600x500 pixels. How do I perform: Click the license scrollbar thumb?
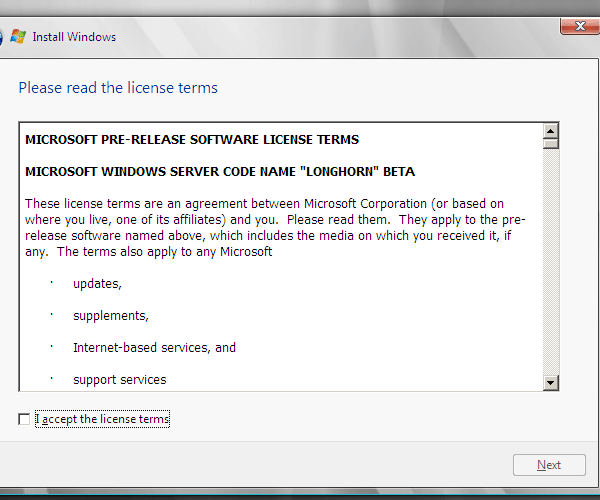pyautogui.click(x=551, y=144)
